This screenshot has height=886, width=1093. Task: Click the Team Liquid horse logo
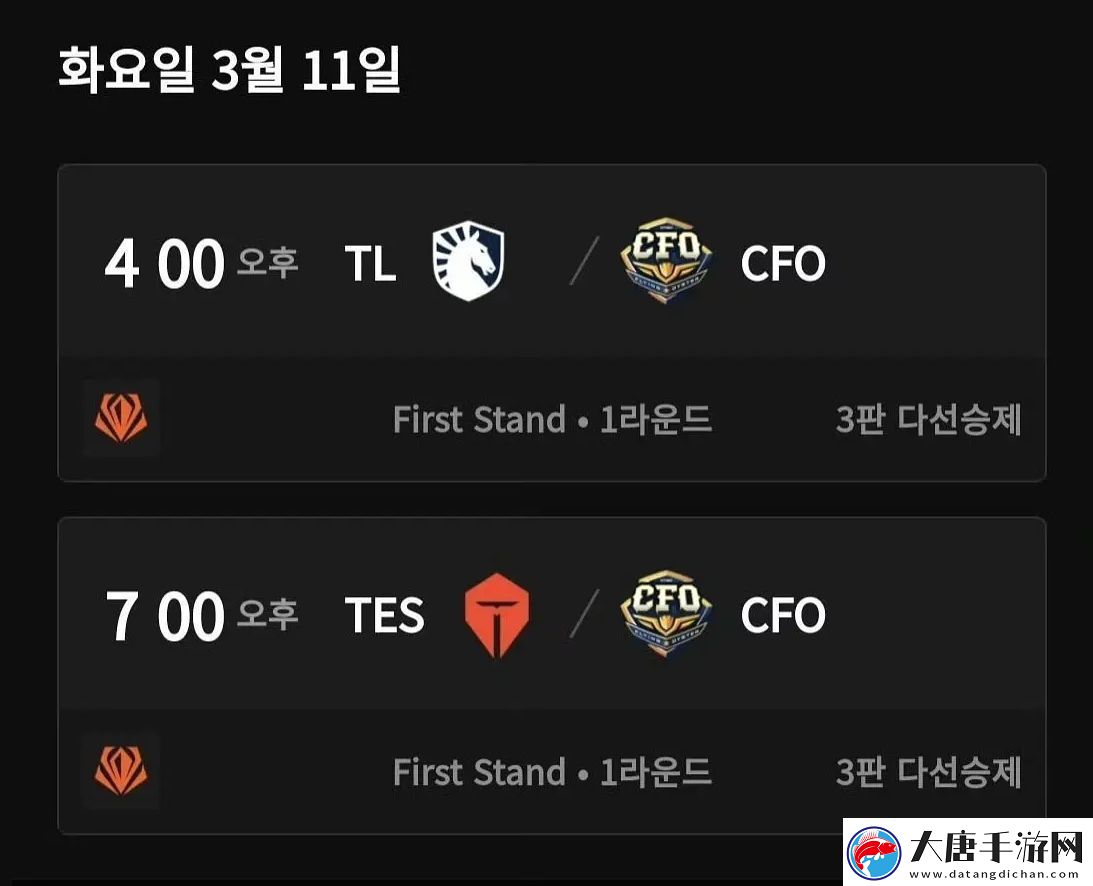coord(468,261)
